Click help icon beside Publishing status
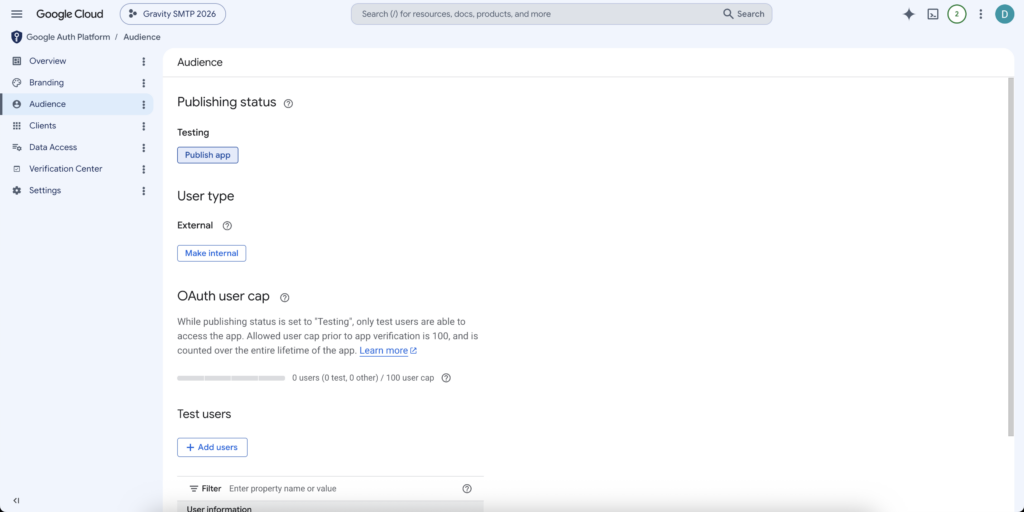Viewport: 1024px width, 512px height. pos(288,103)
